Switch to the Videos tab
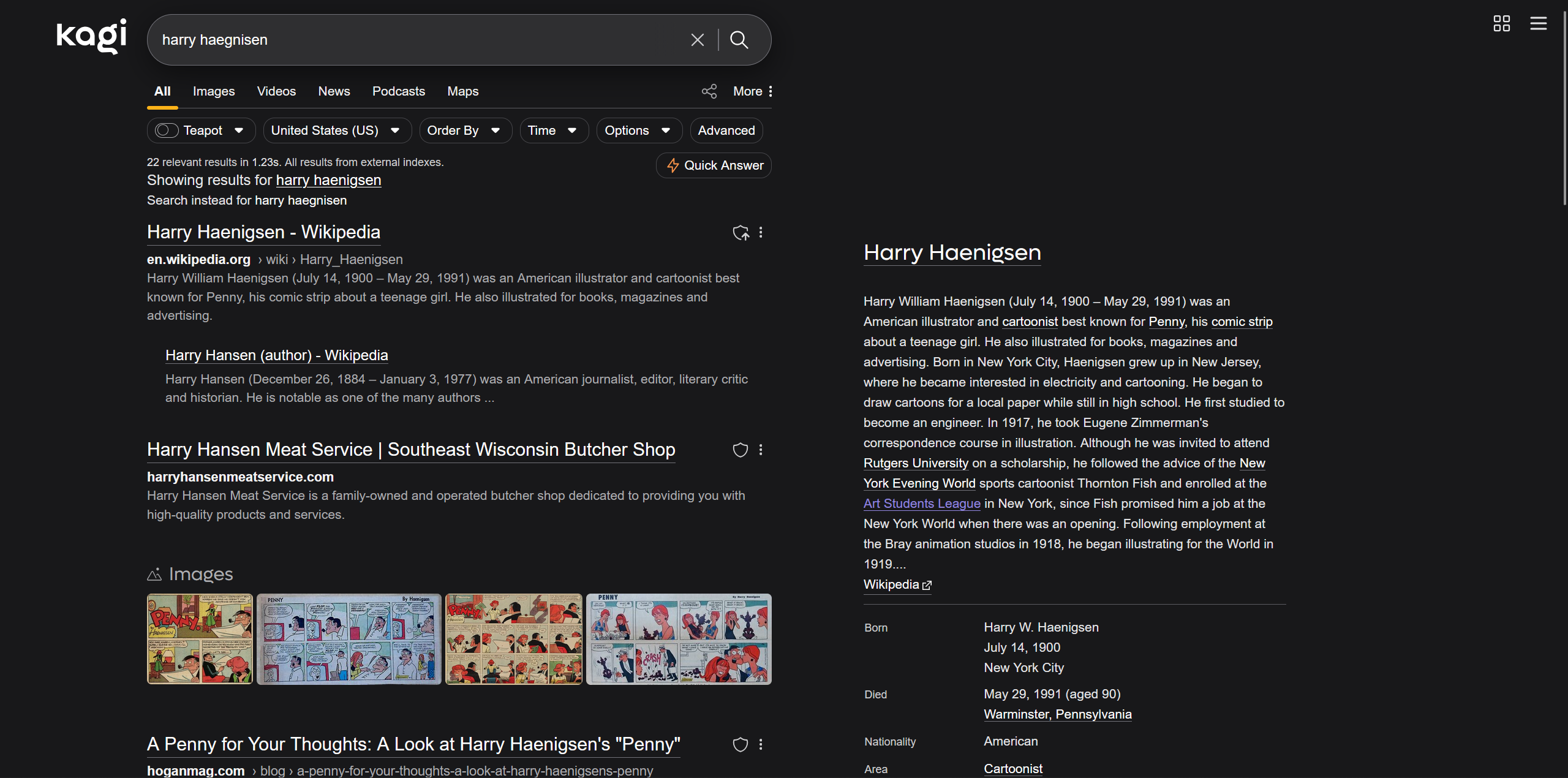This screenshot has width=1568, height=778. [276, 91]
